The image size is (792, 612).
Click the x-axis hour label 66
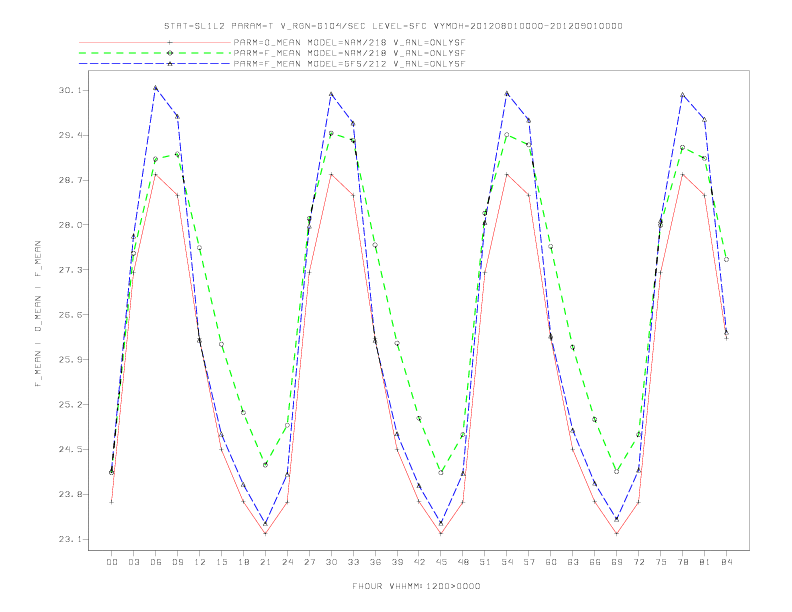(x=595, y=562)
